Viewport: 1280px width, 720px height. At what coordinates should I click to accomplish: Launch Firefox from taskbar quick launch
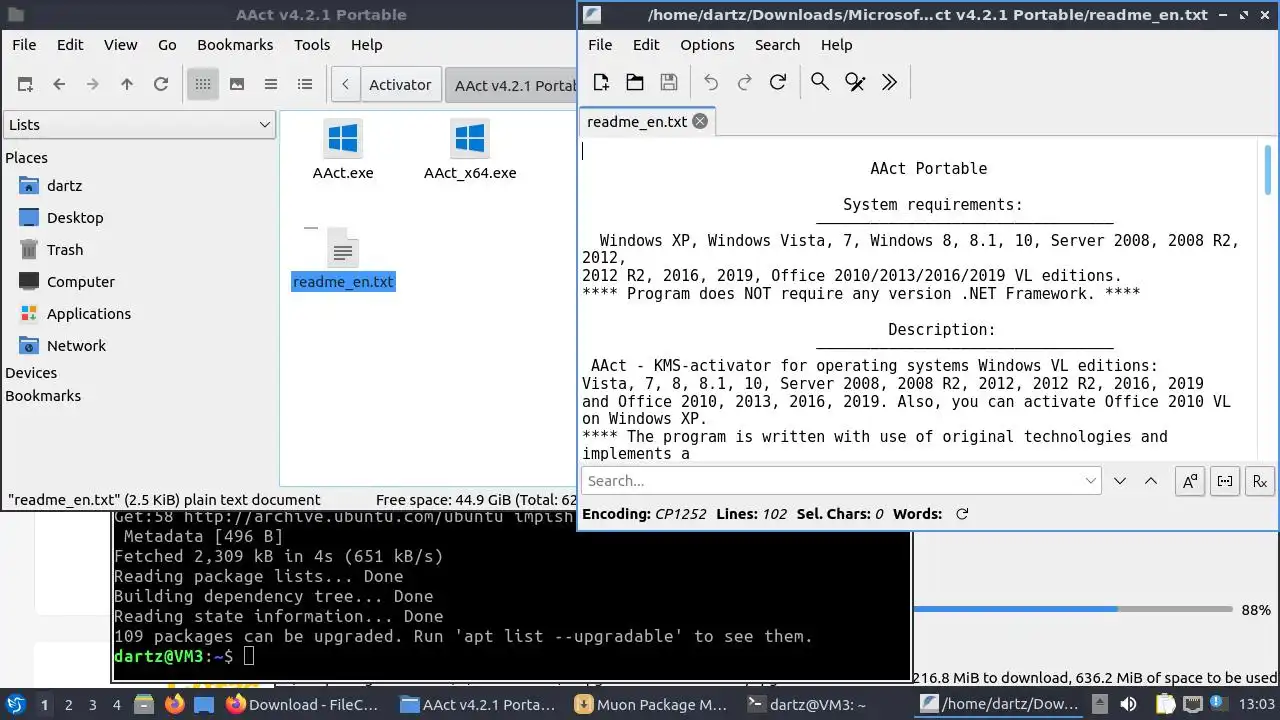pyautogui.click(x=175, y=705)
